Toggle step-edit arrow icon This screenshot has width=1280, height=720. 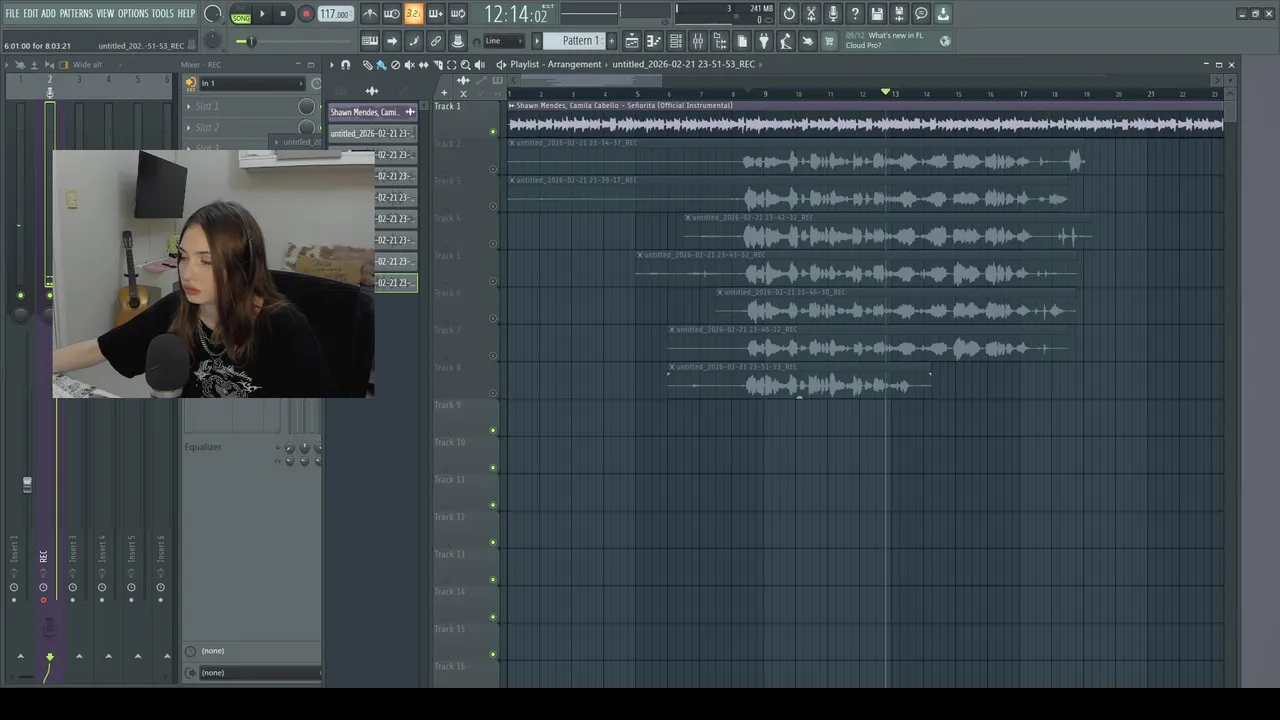(x=392, y=41)
